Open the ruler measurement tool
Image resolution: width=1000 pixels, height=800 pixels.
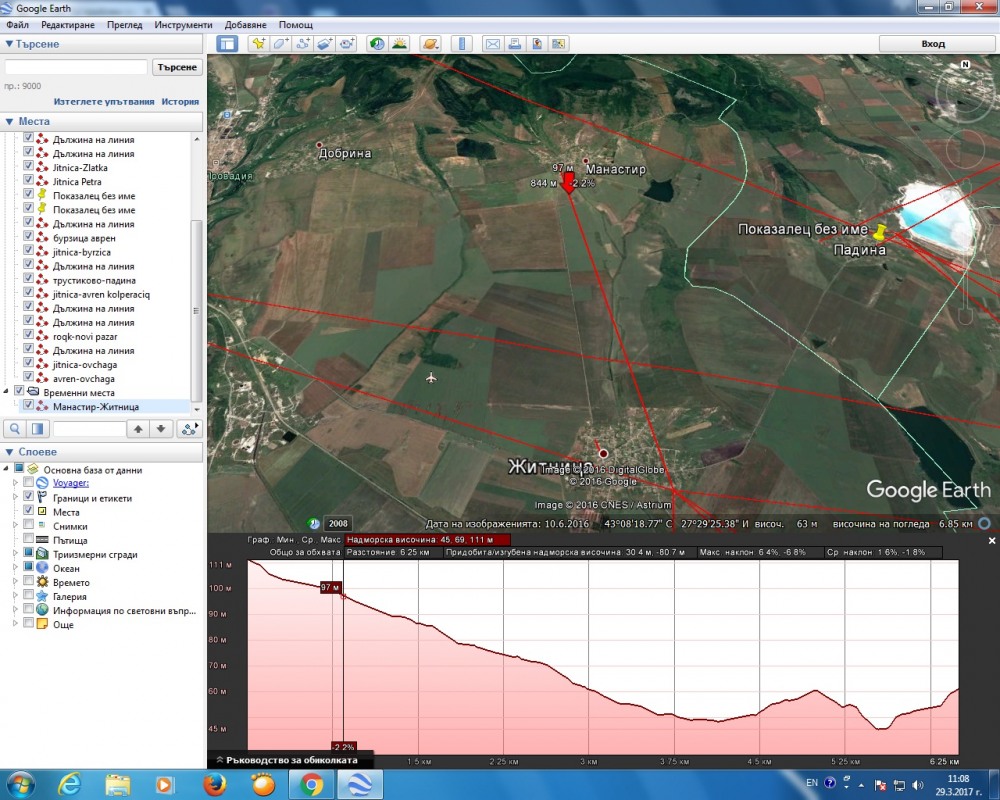[462, 43]
